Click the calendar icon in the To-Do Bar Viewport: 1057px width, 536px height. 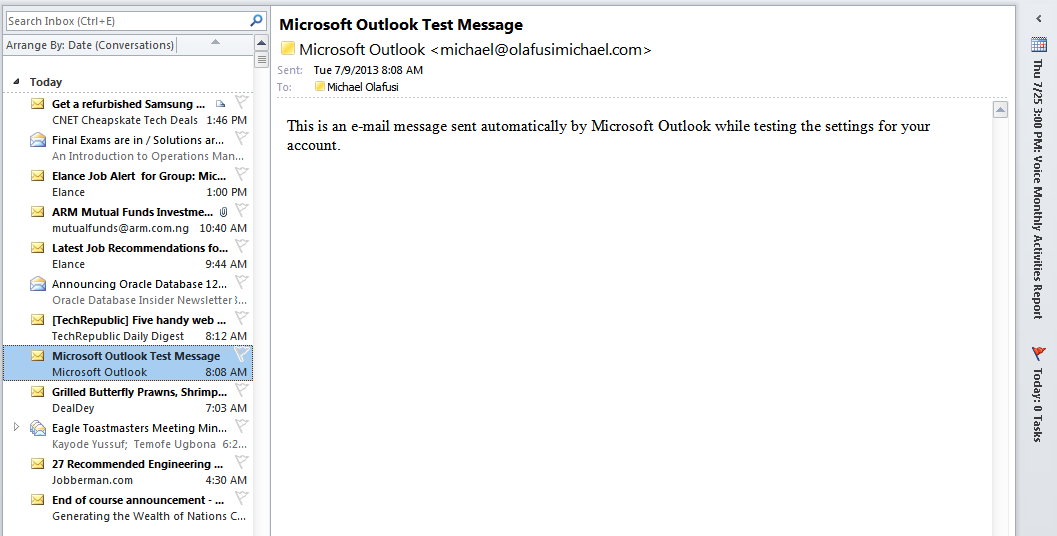click(1038, 44)
